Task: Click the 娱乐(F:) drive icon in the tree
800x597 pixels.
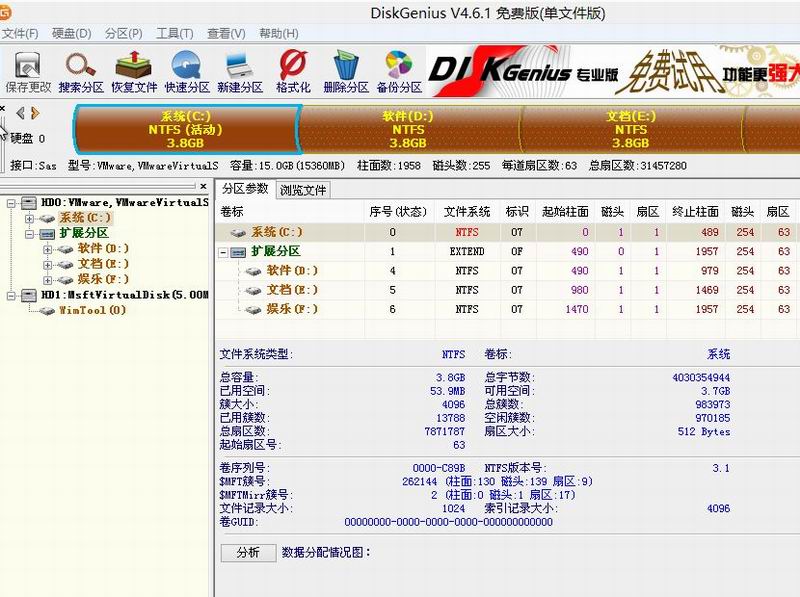Action: pos(65,280)
